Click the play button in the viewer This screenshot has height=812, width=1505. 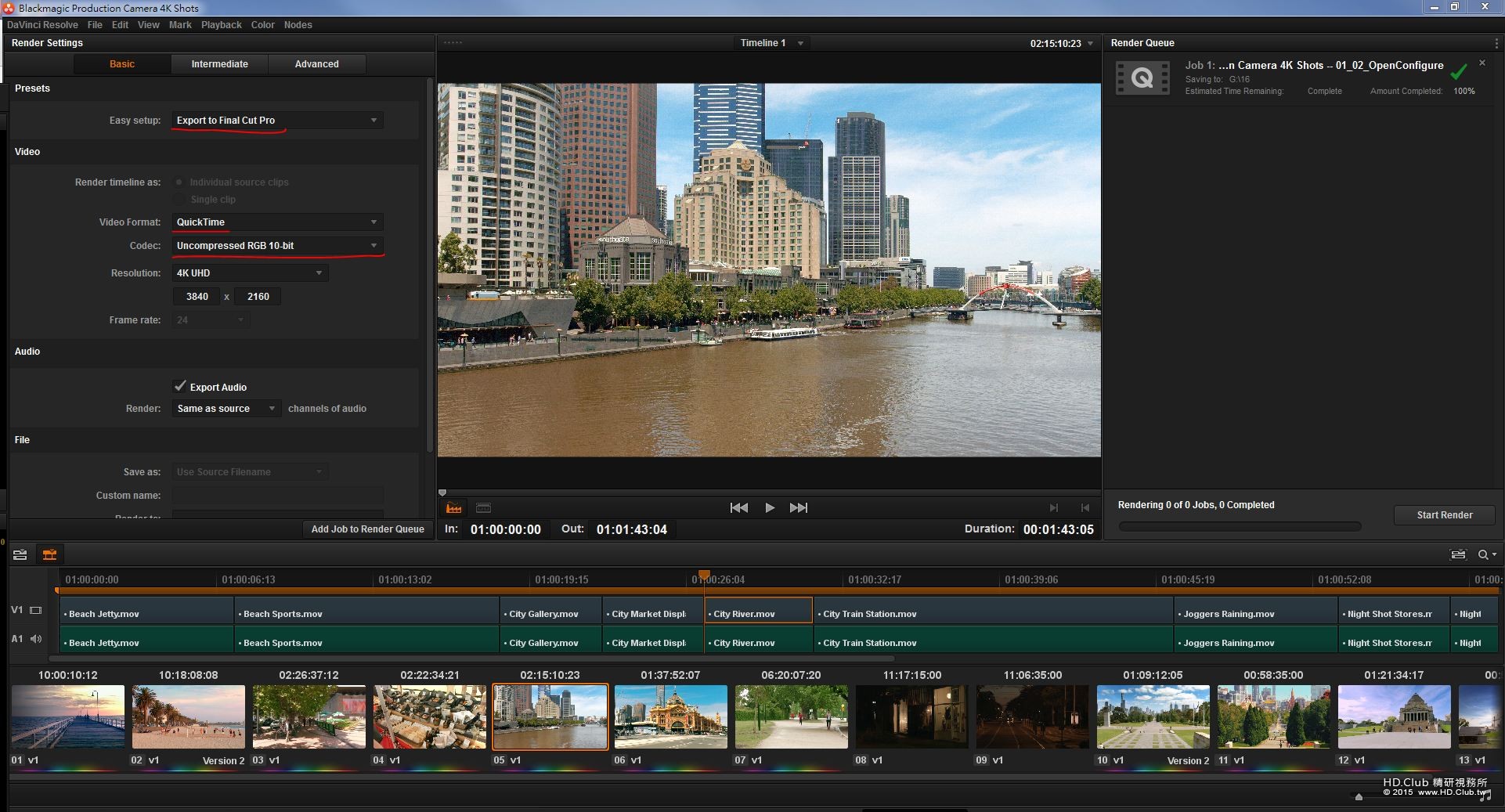pos(770,508)
